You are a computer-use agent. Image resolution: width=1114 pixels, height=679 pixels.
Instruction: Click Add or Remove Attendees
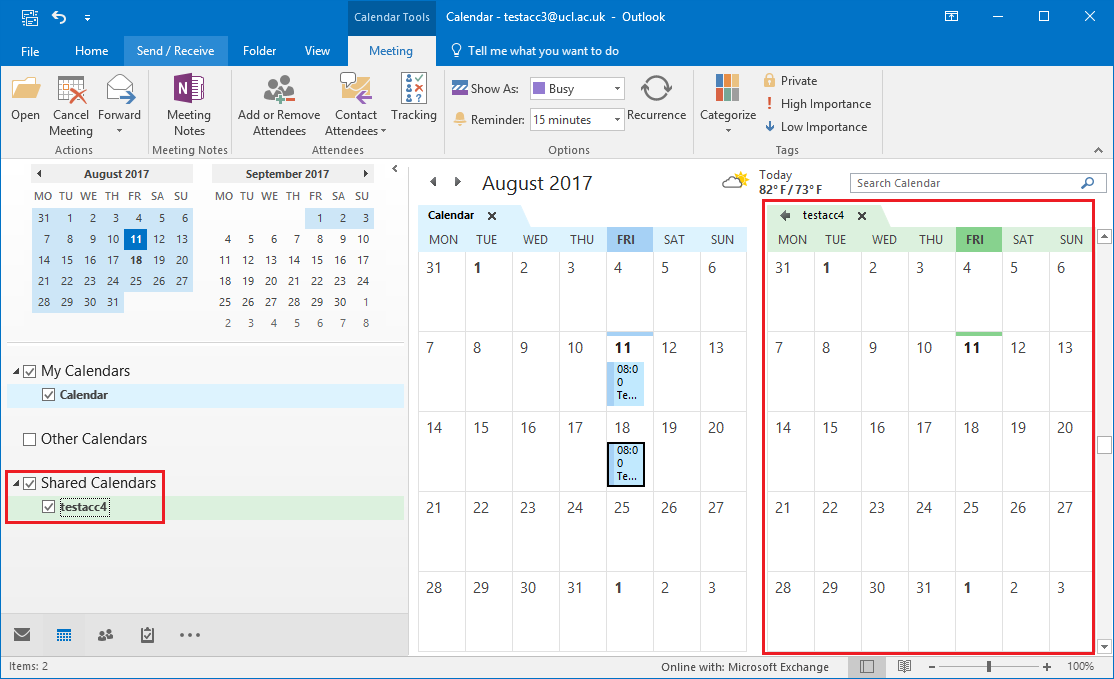click(x=278, y=89)
